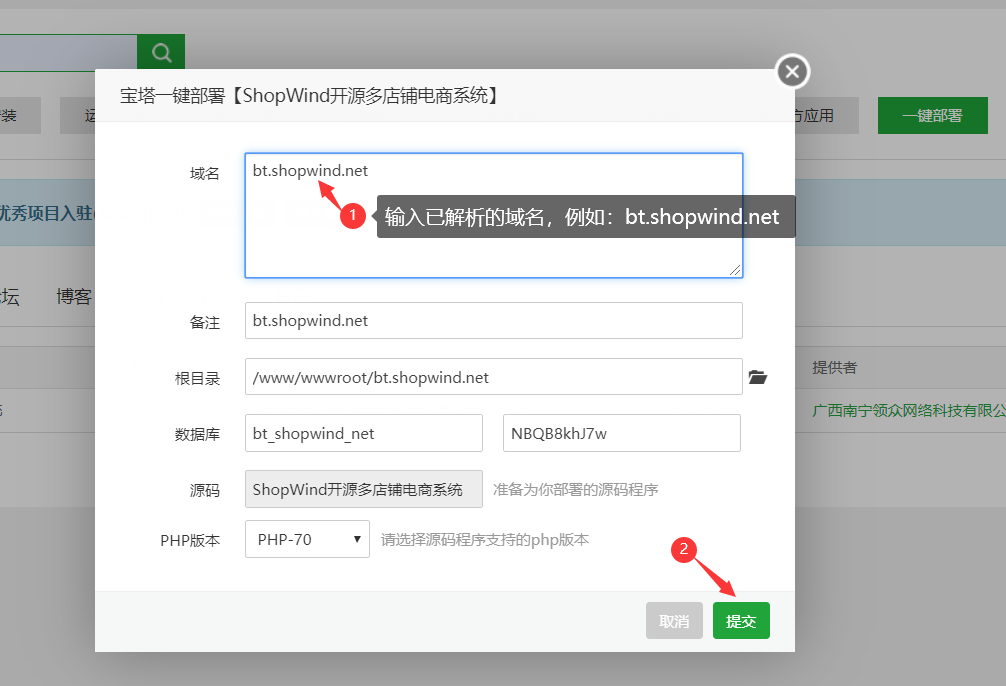
Task: Click the domain name textarea
Action: pos(494,216)
